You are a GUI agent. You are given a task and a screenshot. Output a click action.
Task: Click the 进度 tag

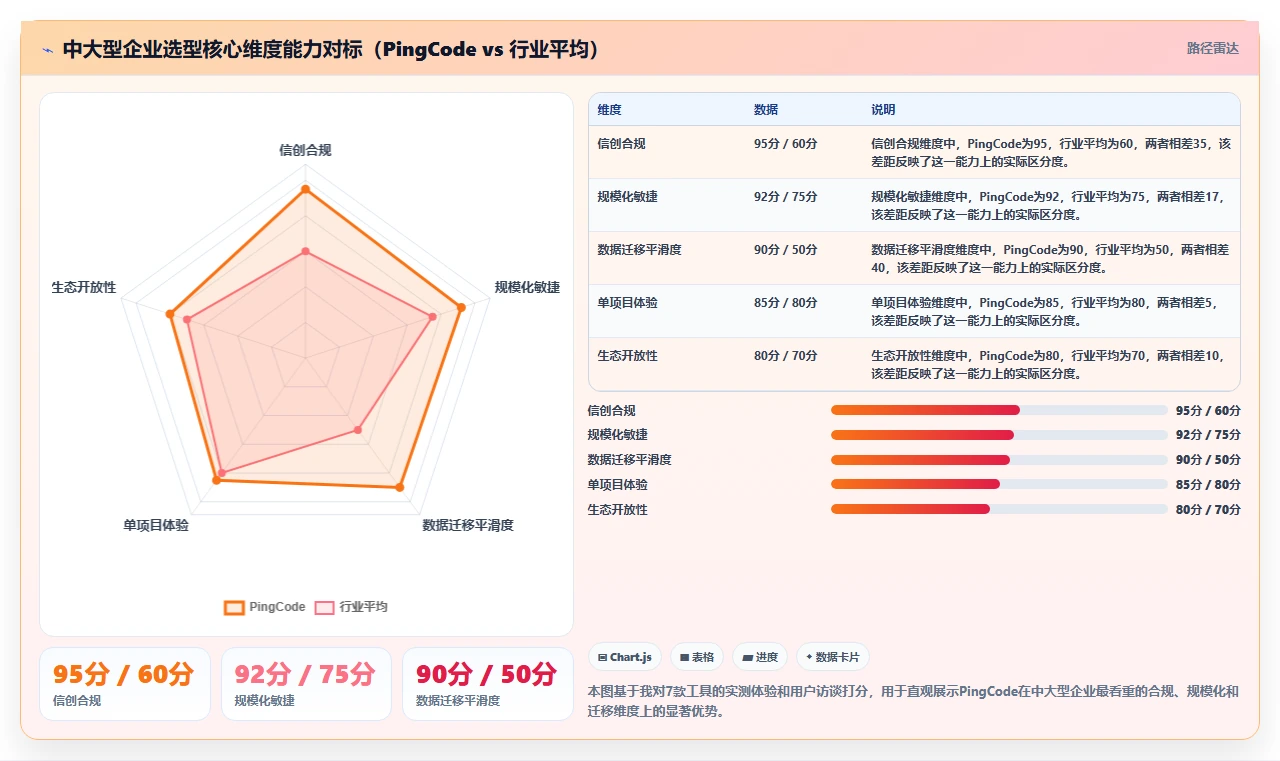(760, 657)
